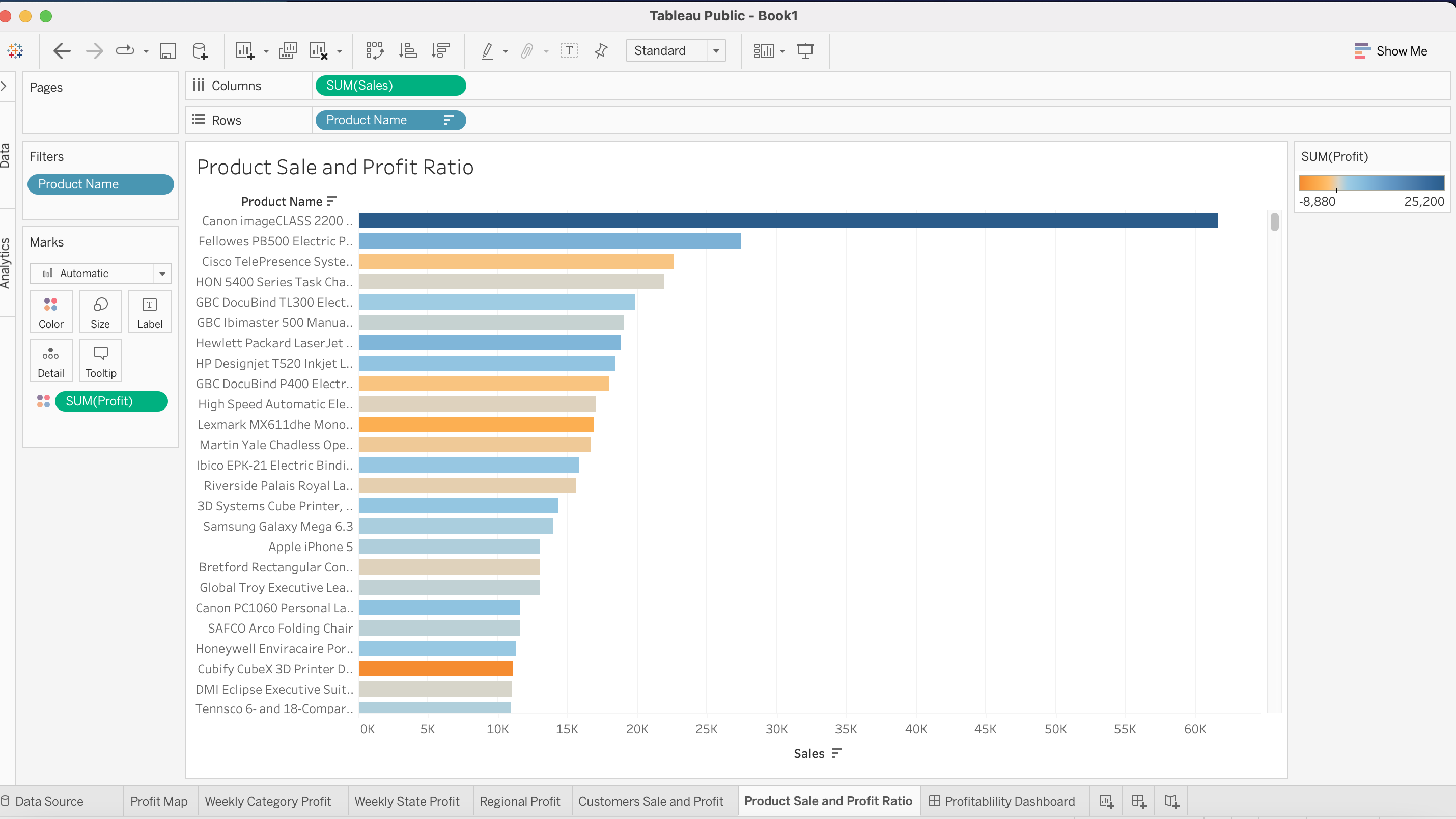The width and height of the screenshot is (1456, 819).
Task: Open the Data side tab
Action: point(5,155)
